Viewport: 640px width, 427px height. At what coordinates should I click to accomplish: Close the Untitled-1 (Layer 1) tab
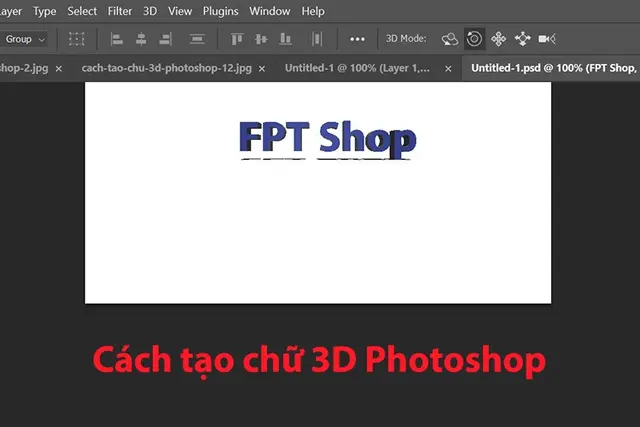pos(448,69)
